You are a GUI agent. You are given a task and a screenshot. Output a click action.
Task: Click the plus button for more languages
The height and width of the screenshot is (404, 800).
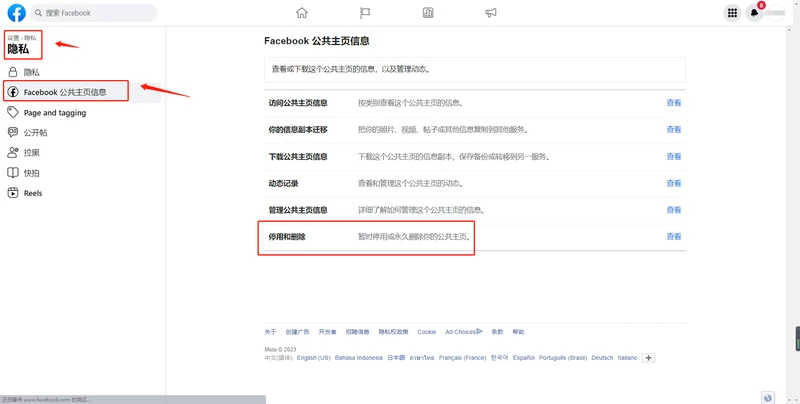pyautogui.click(x=648, y=358)
